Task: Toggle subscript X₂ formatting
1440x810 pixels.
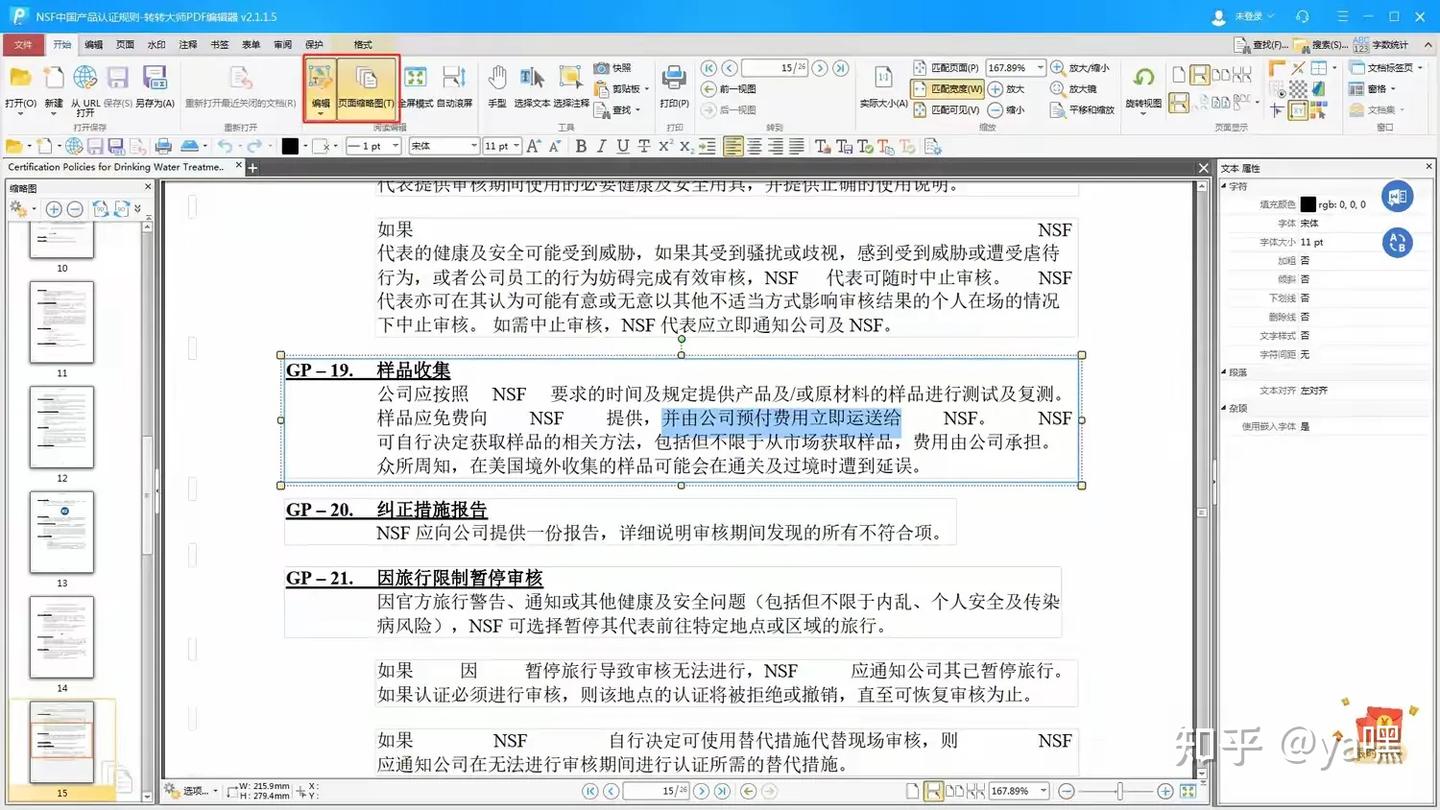Action: [x=686, y=146]
